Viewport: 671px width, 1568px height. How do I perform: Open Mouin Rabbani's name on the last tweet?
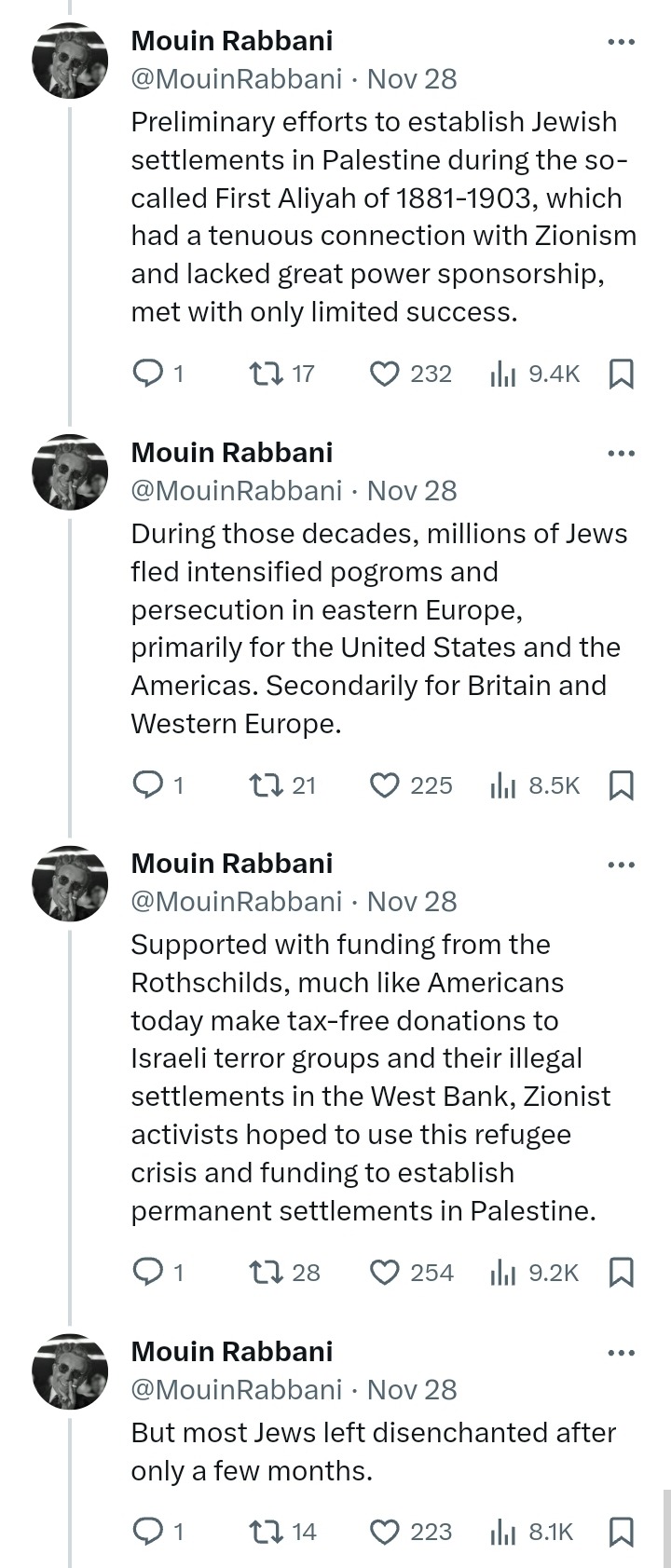232,1351
